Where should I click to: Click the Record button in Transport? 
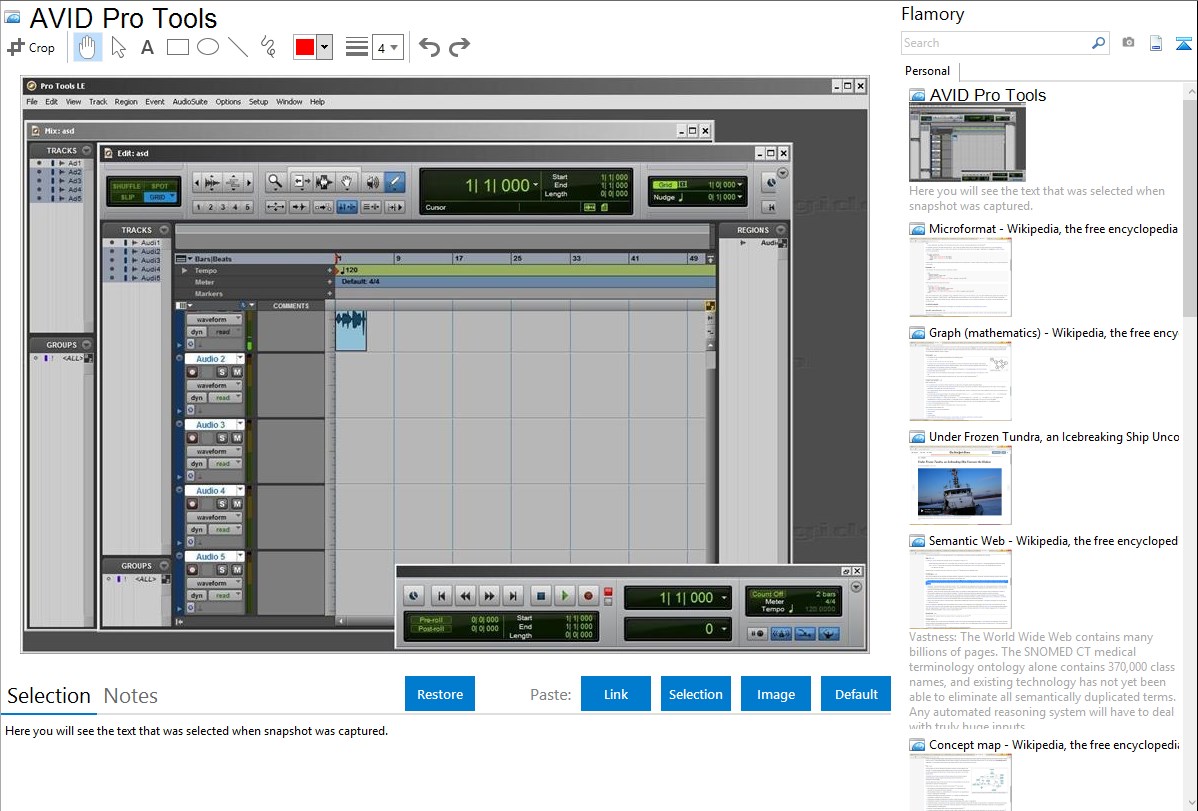coord(588,595)
